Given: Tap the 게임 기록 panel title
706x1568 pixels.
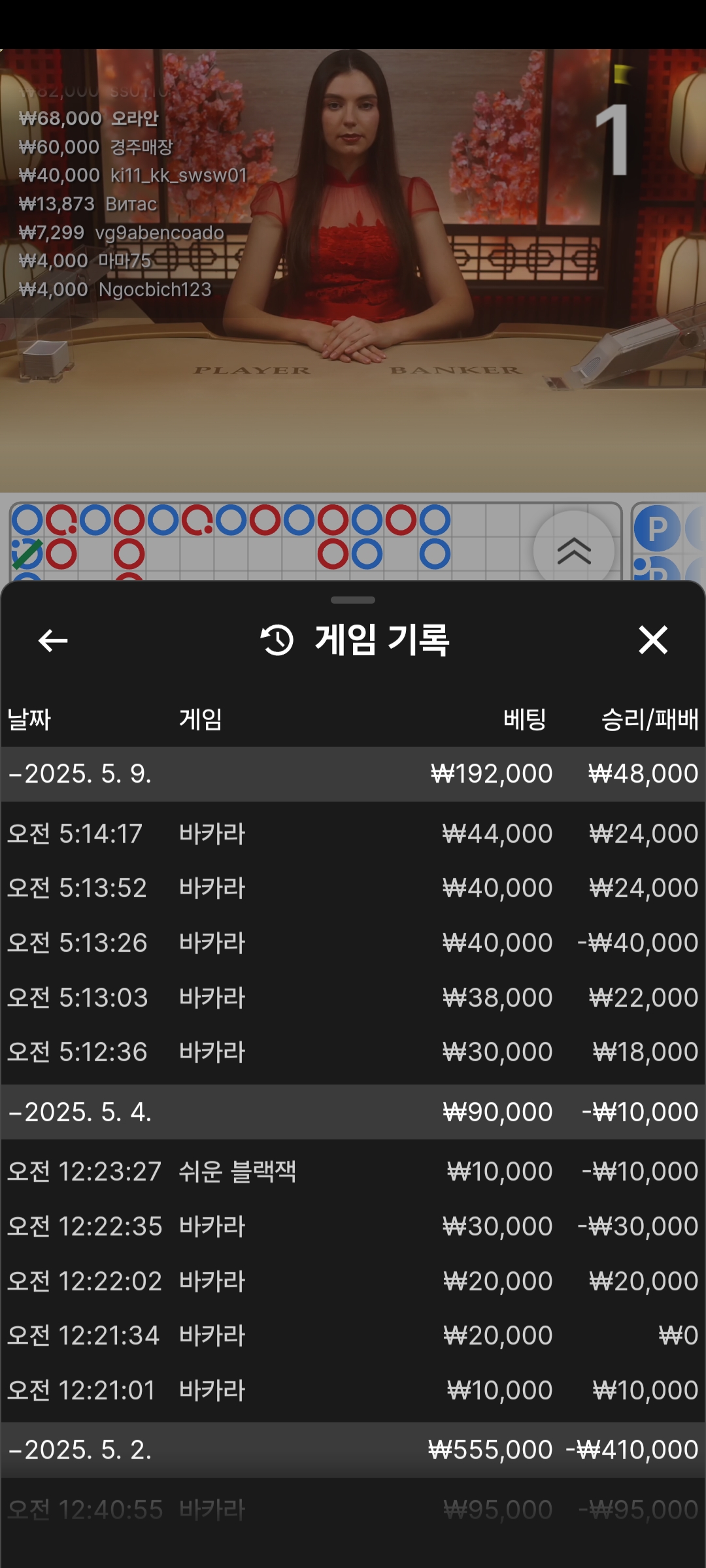Looking at the screenshot, I should pyautogui.click(x=382, y=640).
